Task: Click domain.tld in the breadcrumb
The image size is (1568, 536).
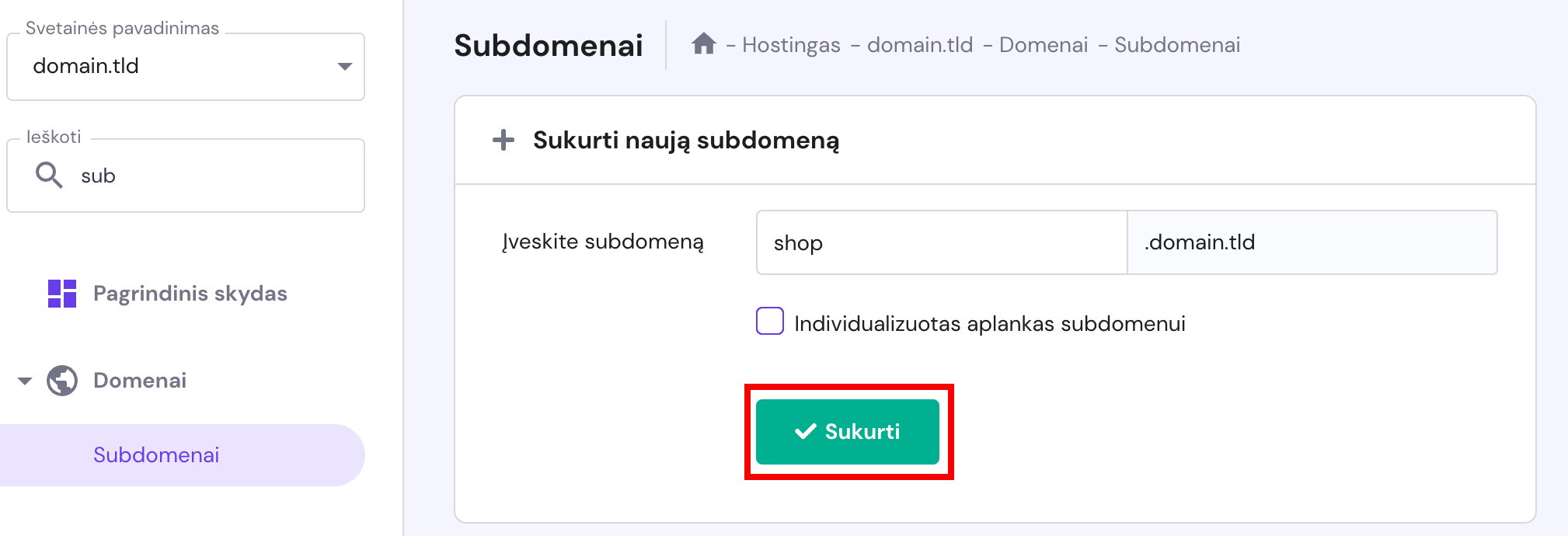Action: pos(921,44)
